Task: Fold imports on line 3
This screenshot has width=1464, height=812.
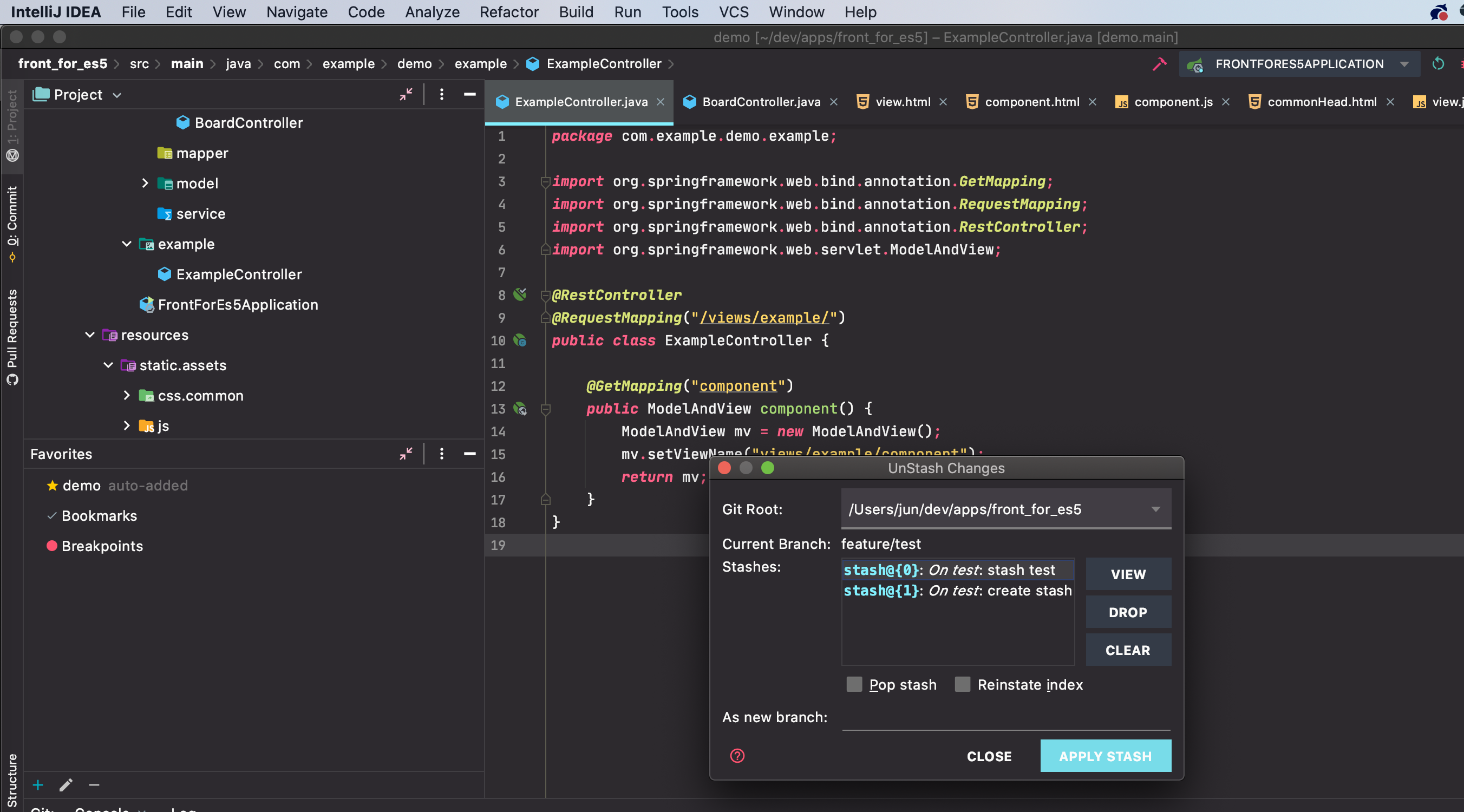Action: point(546,181)
